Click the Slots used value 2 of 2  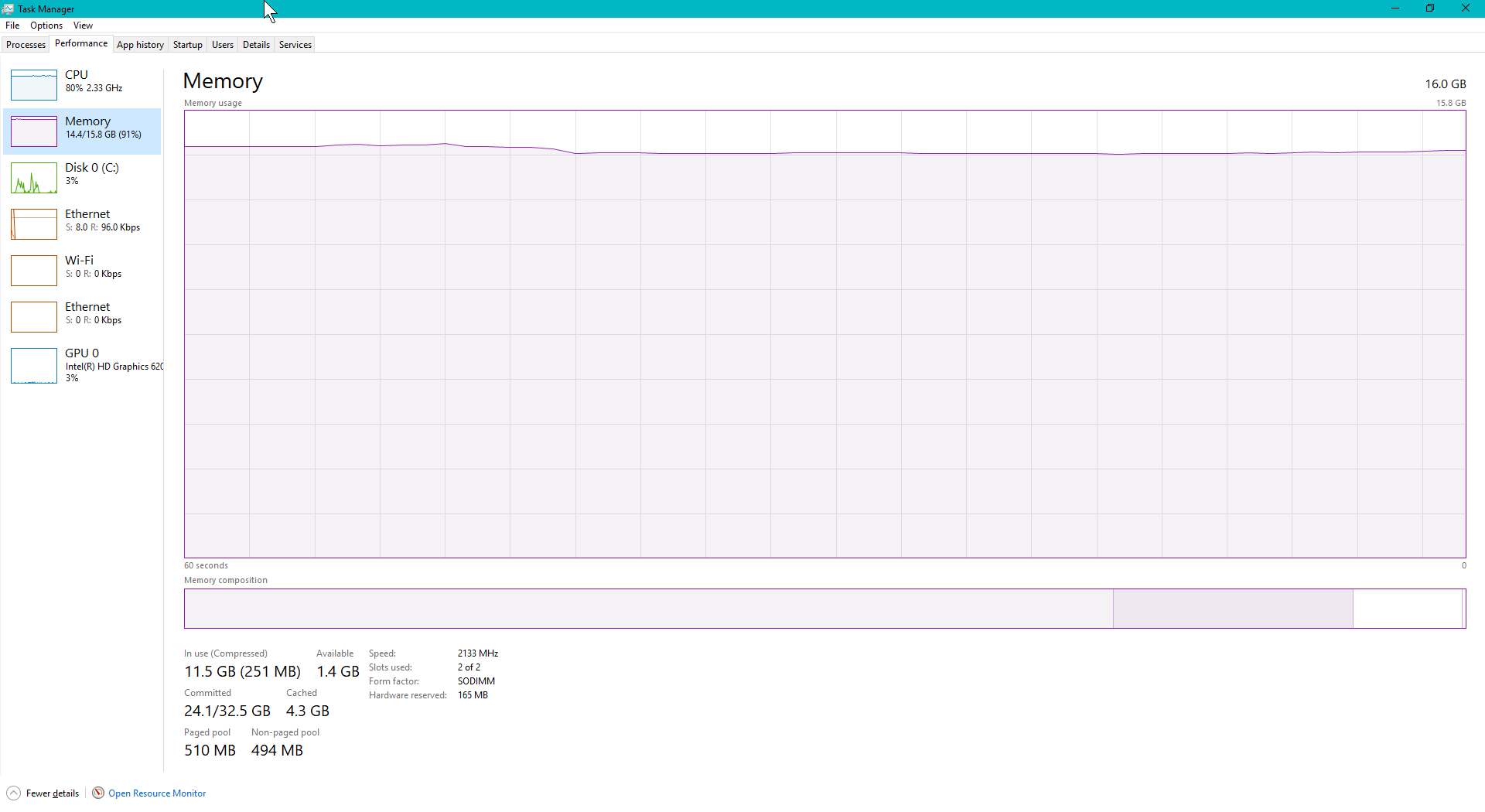tap(469, 667)
